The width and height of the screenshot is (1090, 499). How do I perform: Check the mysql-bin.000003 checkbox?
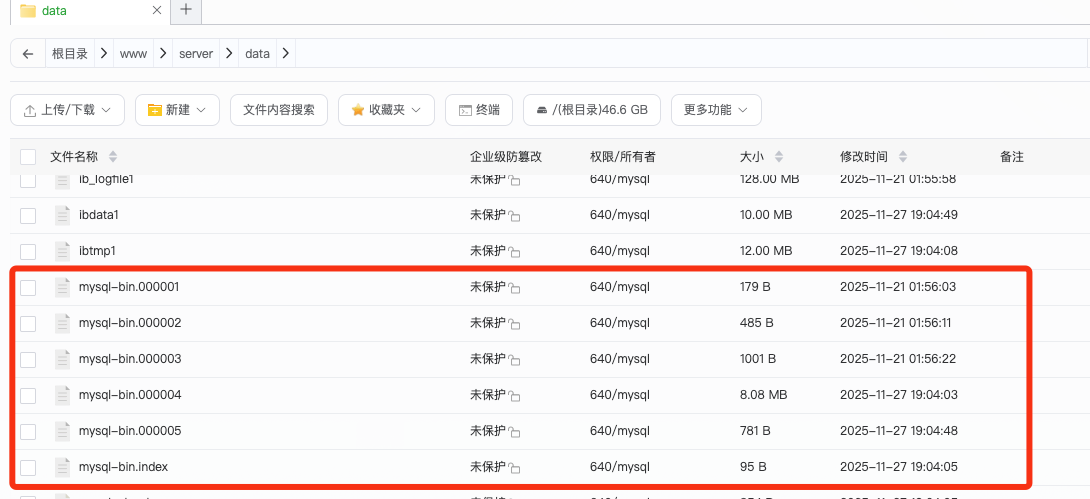(x=28, y=359)
